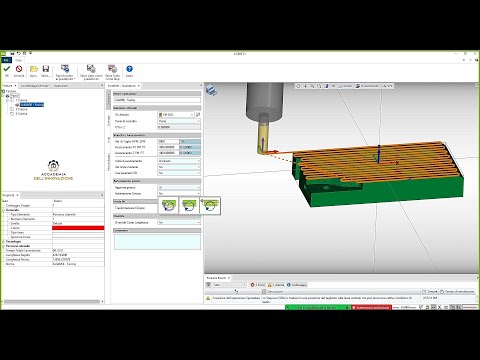
Task: Toggle the Evidenziazioni highlights button
Action: tap(367, 86)
